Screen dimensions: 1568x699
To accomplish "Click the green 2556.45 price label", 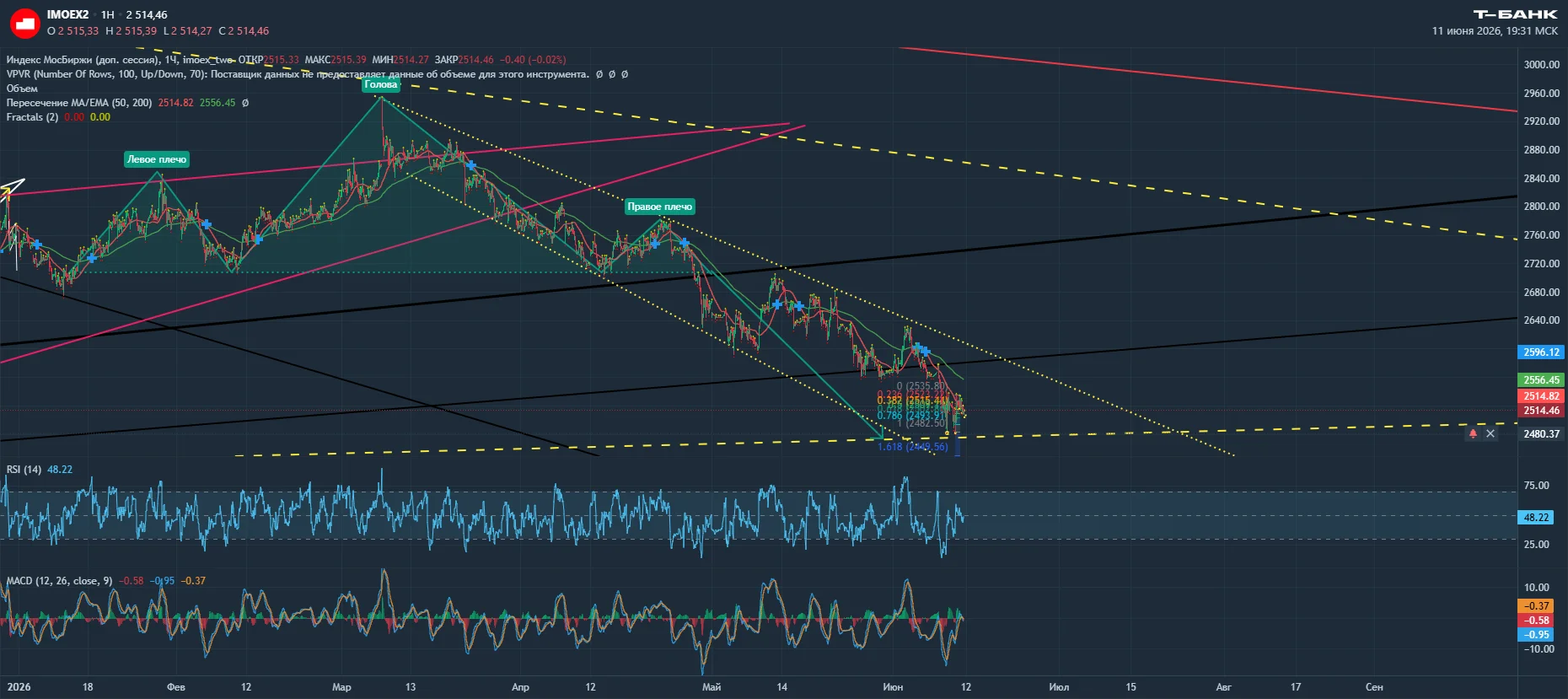I will pos(1541,380).
